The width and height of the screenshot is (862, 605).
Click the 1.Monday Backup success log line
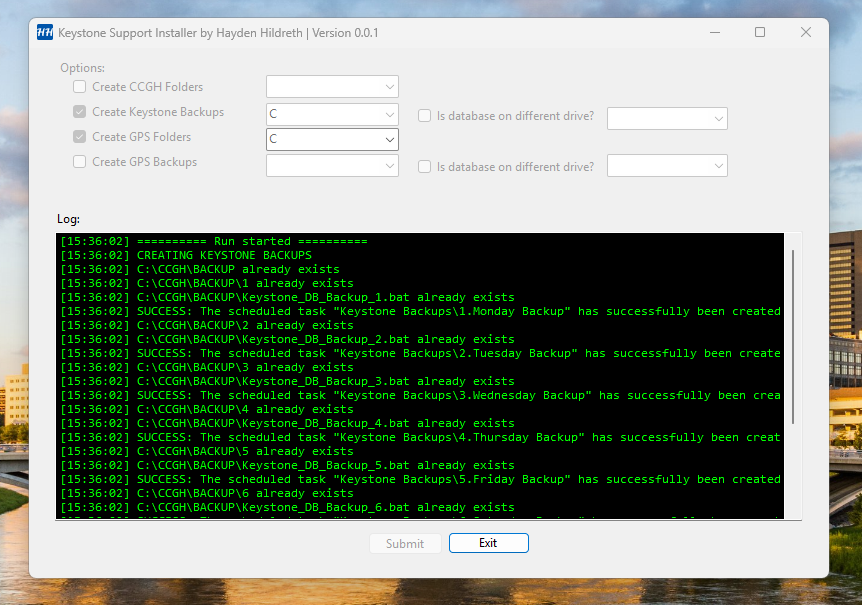click(421, 311)
